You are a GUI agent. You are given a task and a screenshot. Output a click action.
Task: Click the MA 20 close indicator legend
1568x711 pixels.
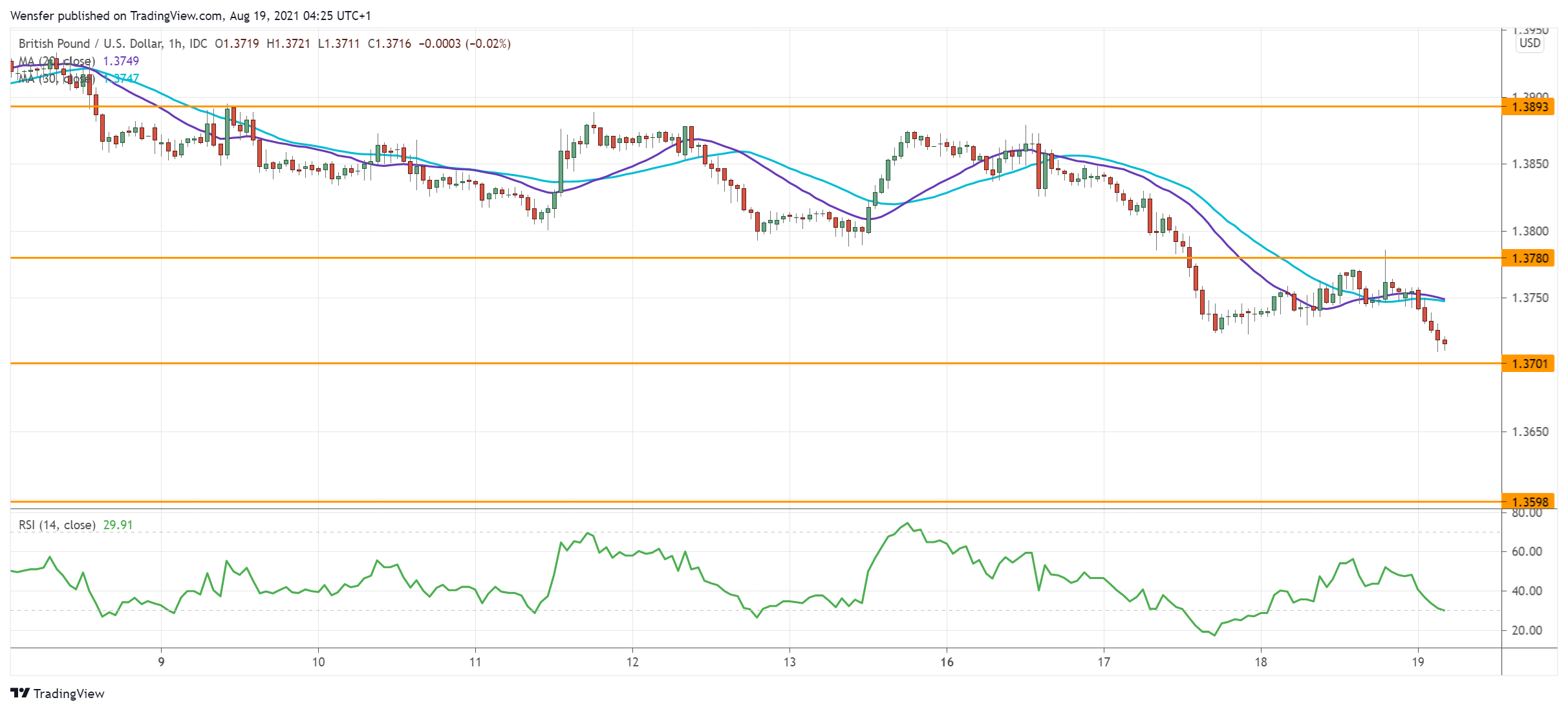[57, 61]
